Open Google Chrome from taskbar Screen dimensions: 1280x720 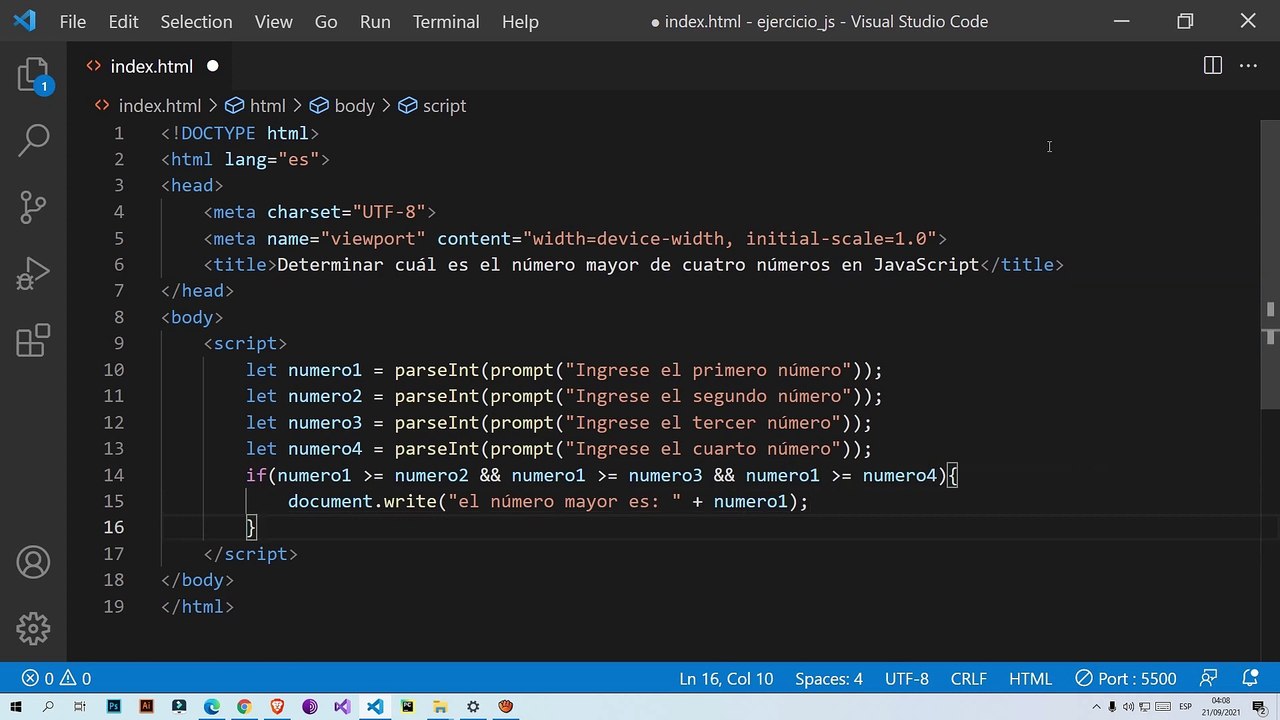click(244, 707)
